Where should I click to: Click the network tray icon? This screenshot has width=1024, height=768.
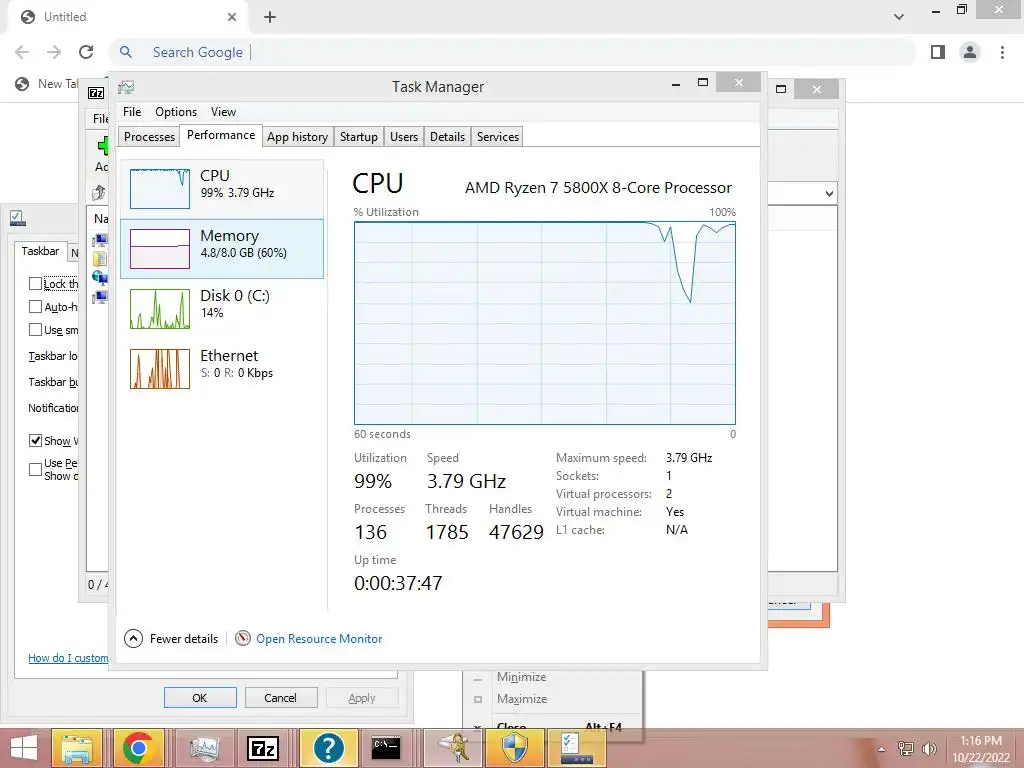point(906,748)
